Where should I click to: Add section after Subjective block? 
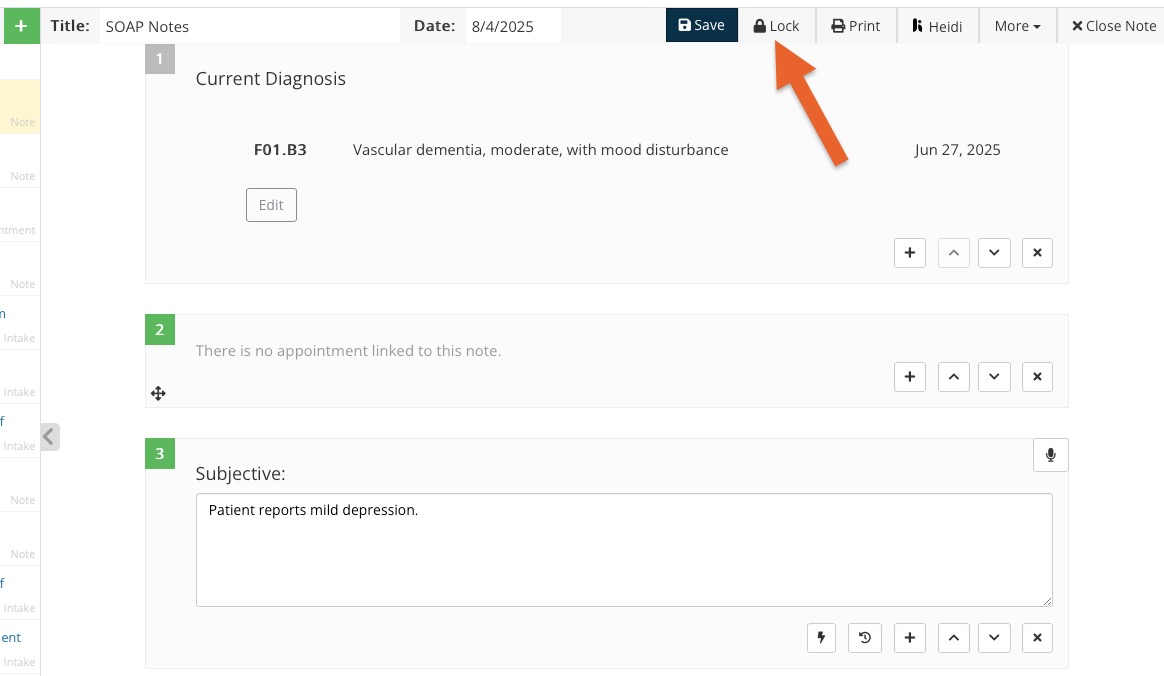(x=909, y=637)
